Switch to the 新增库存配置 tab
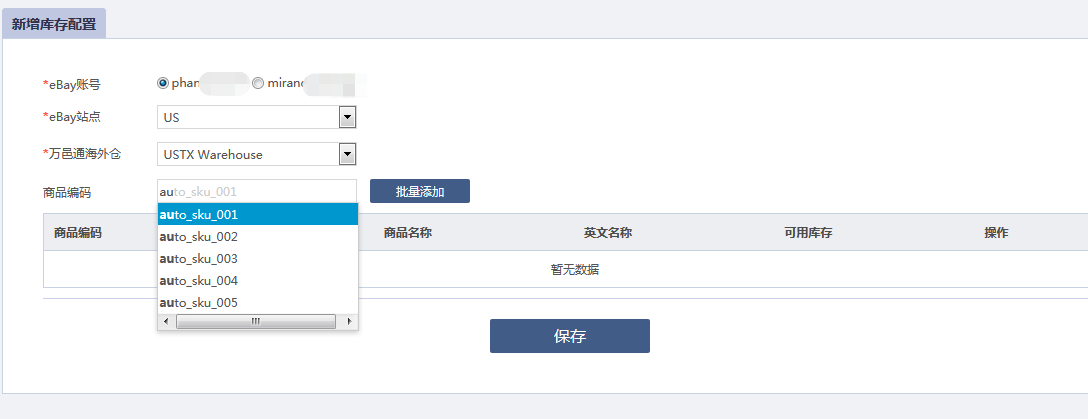 pyautogui.click(x=54, y=24)
